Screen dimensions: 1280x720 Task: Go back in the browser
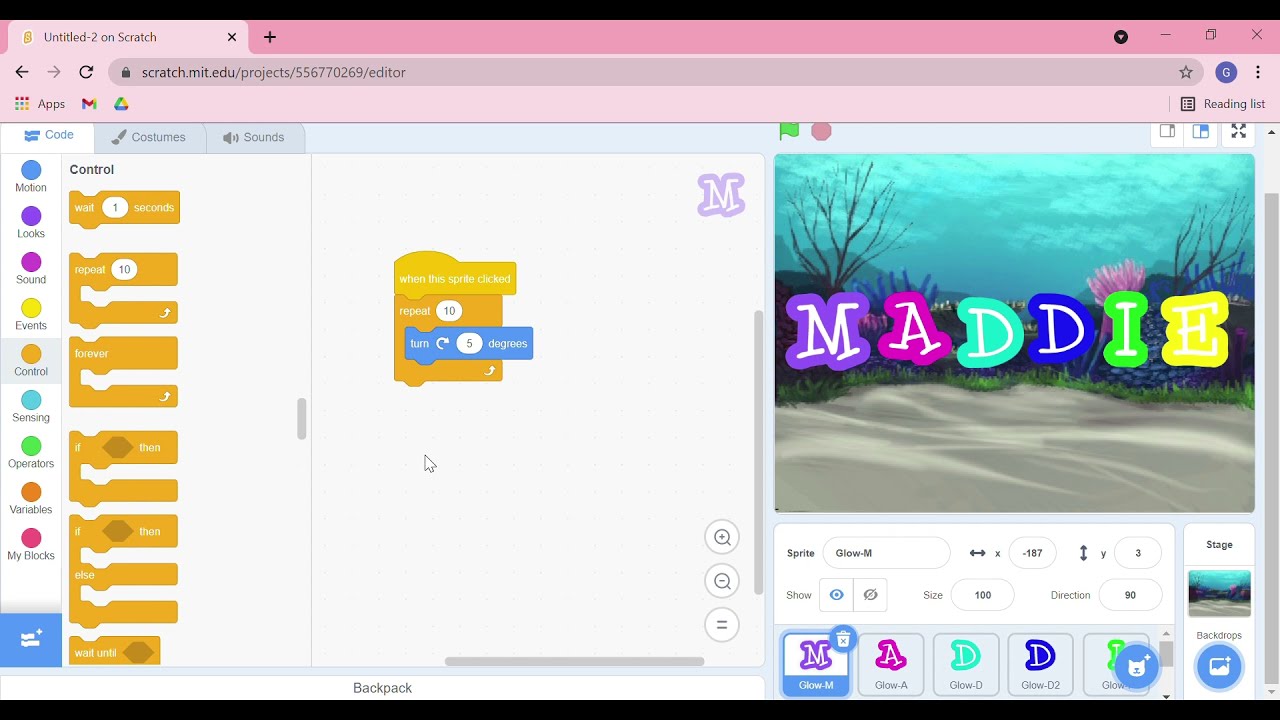coord(22,72)
